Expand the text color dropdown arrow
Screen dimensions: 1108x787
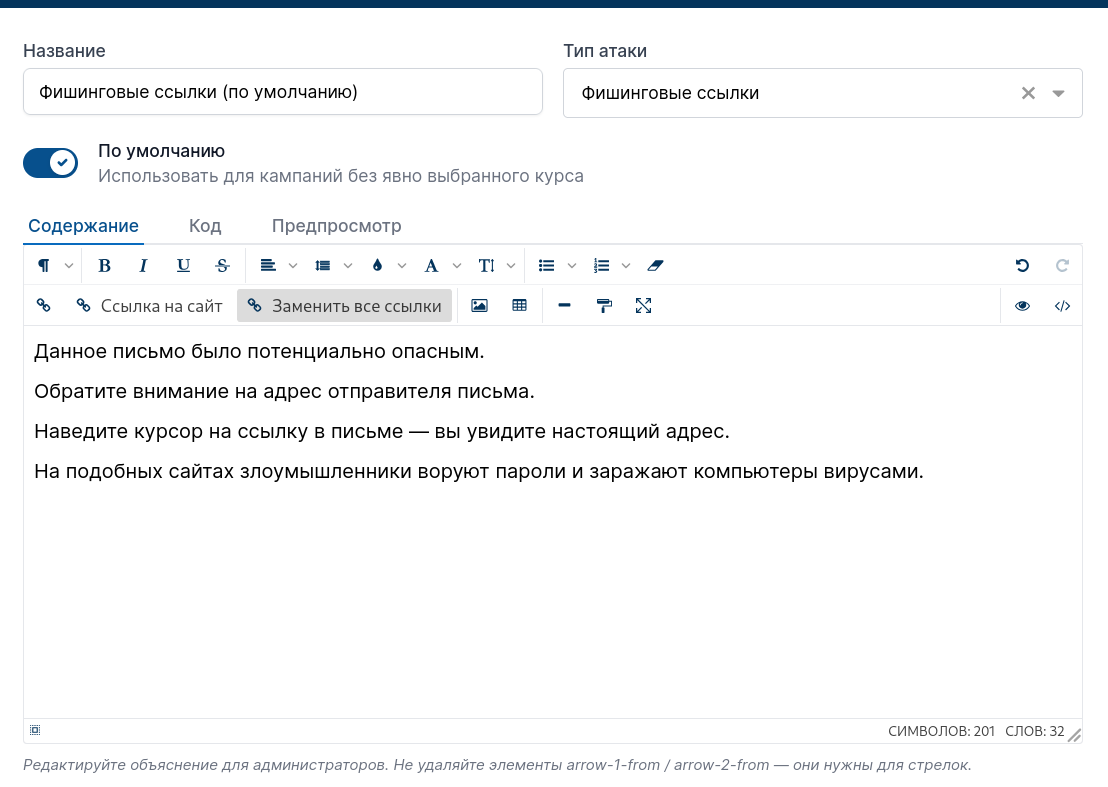click(402, 266)
